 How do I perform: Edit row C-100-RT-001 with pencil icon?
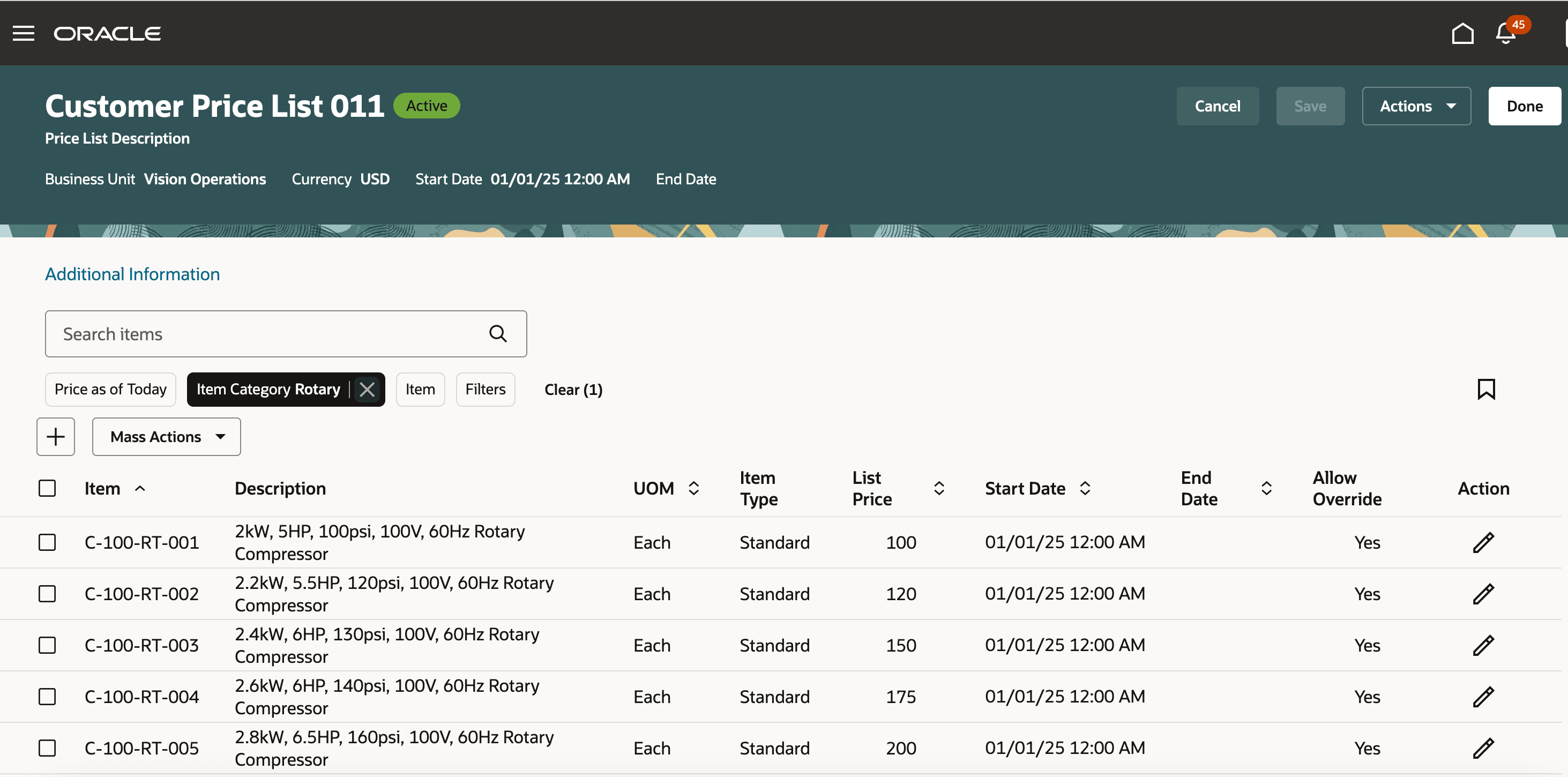[1483, 542]
